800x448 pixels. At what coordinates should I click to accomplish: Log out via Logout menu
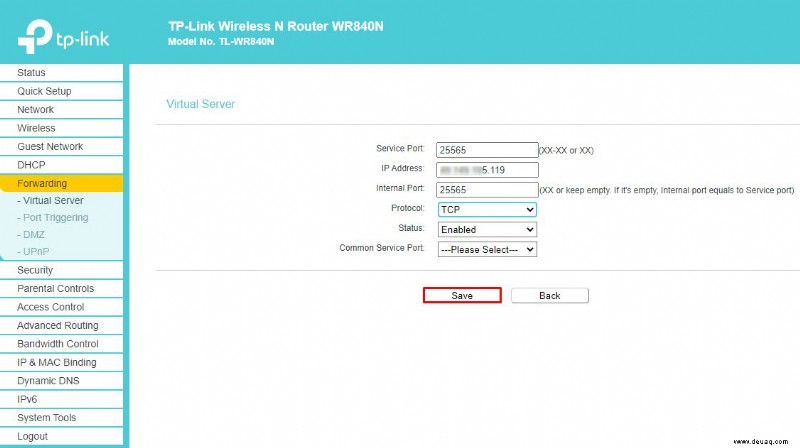61,436
